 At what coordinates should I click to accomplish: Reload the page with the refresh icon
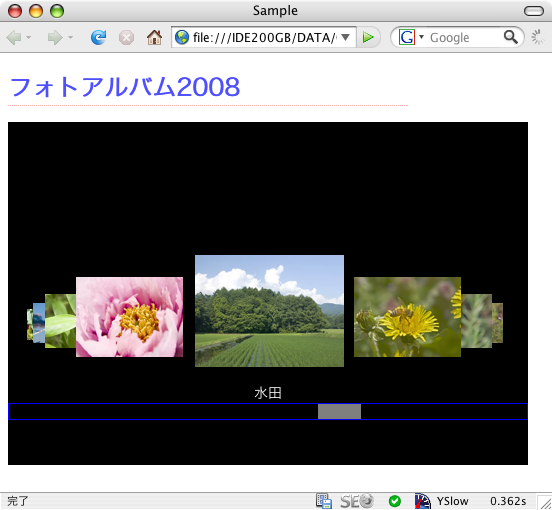tap(98, 37)
